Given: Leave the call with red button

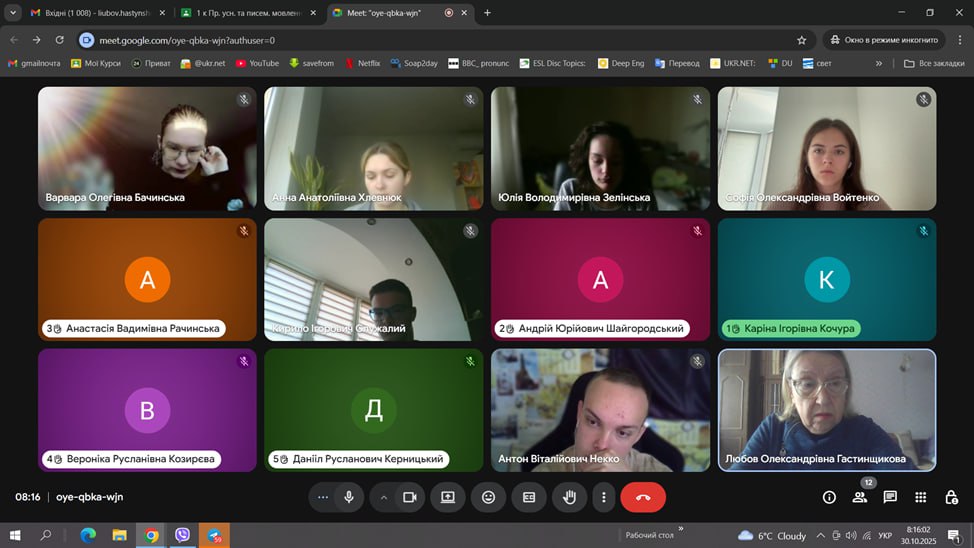Looking at the screenshot, I should [643, 497].
